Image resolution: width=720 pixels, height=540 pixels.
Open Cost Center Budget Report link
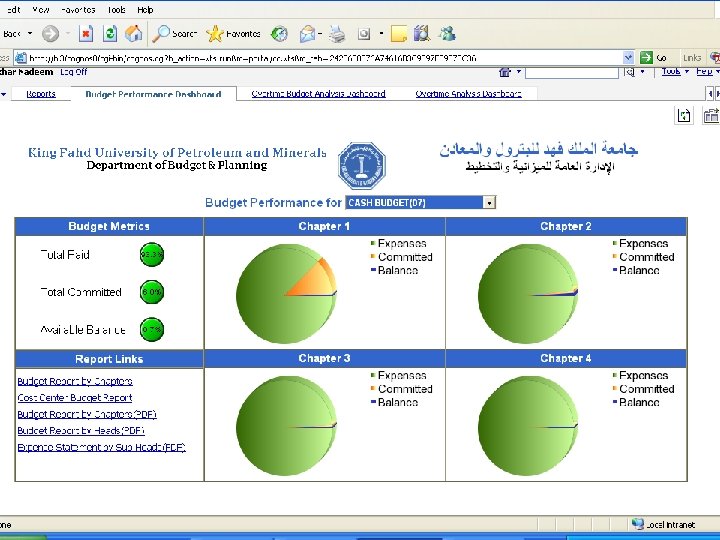click(x=75, y=398)
